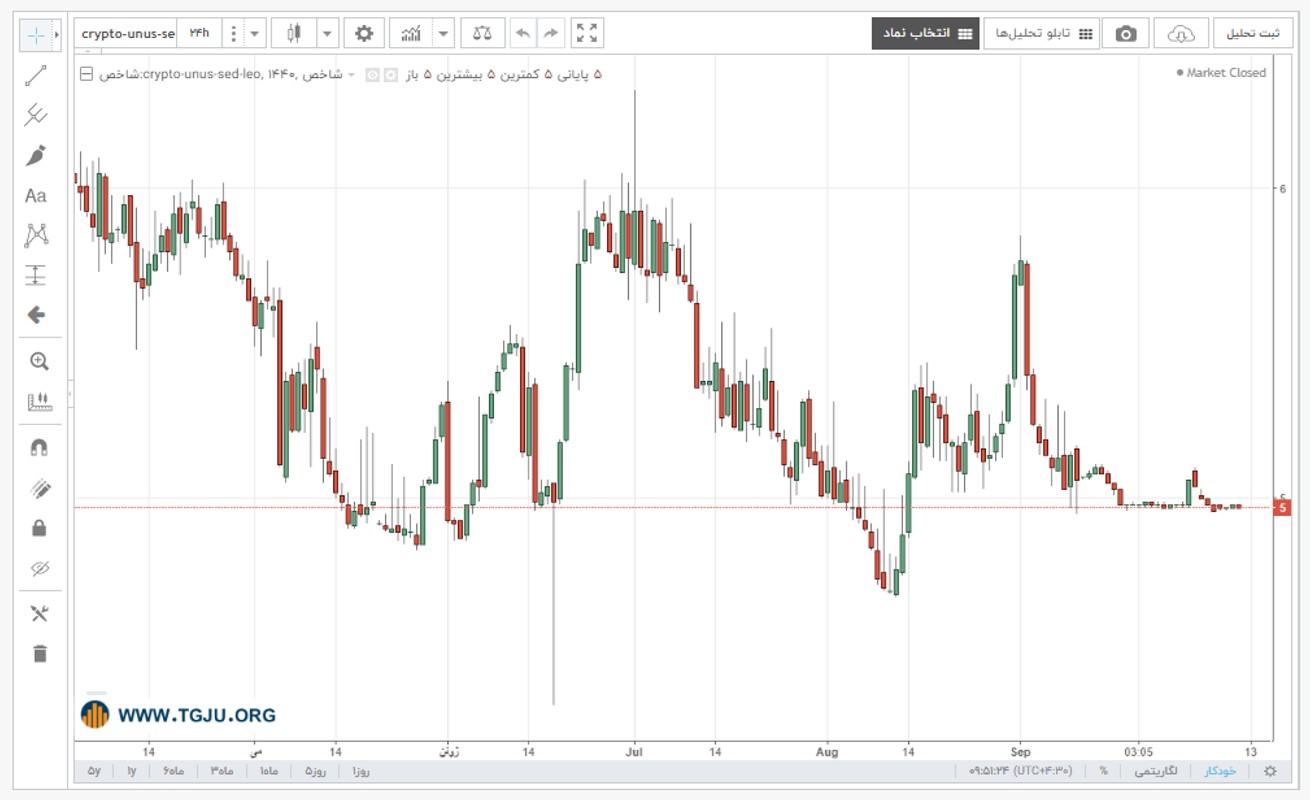
Task: Switch the chart to fullscreen
Action: 588,34
